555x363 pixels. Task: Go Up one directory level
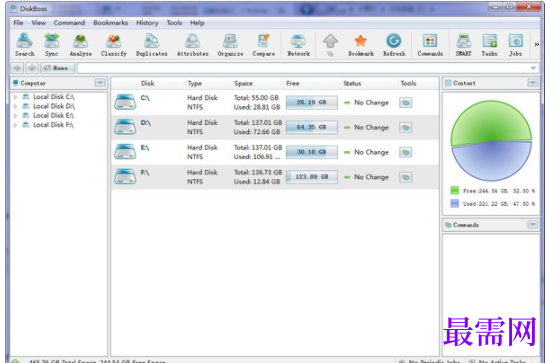(330, 45)
